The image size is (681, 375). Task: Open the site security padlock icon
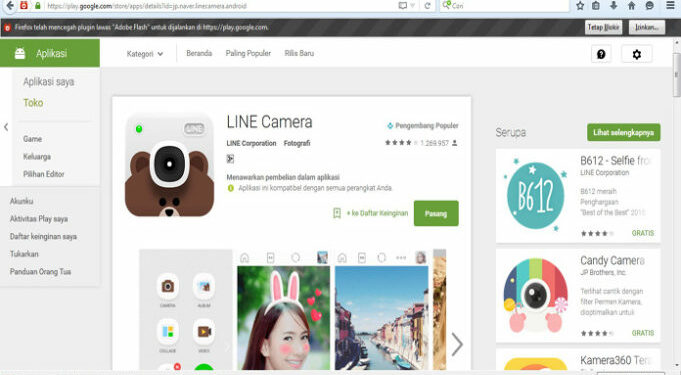38,6
